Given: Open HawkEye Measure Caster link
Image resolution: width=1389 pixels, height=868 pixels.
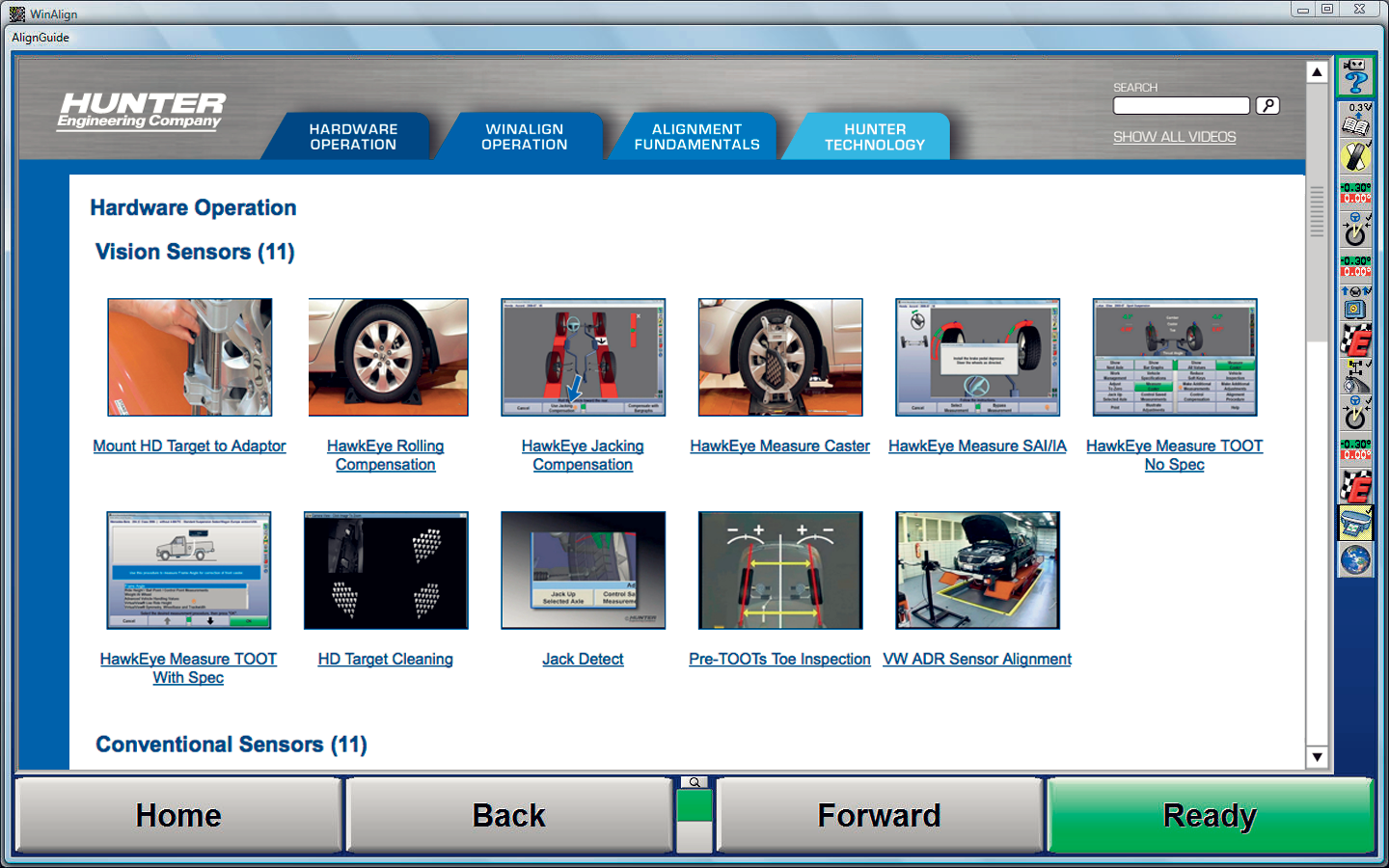Looking at the screenshot, I should click(x=779, y=446).
